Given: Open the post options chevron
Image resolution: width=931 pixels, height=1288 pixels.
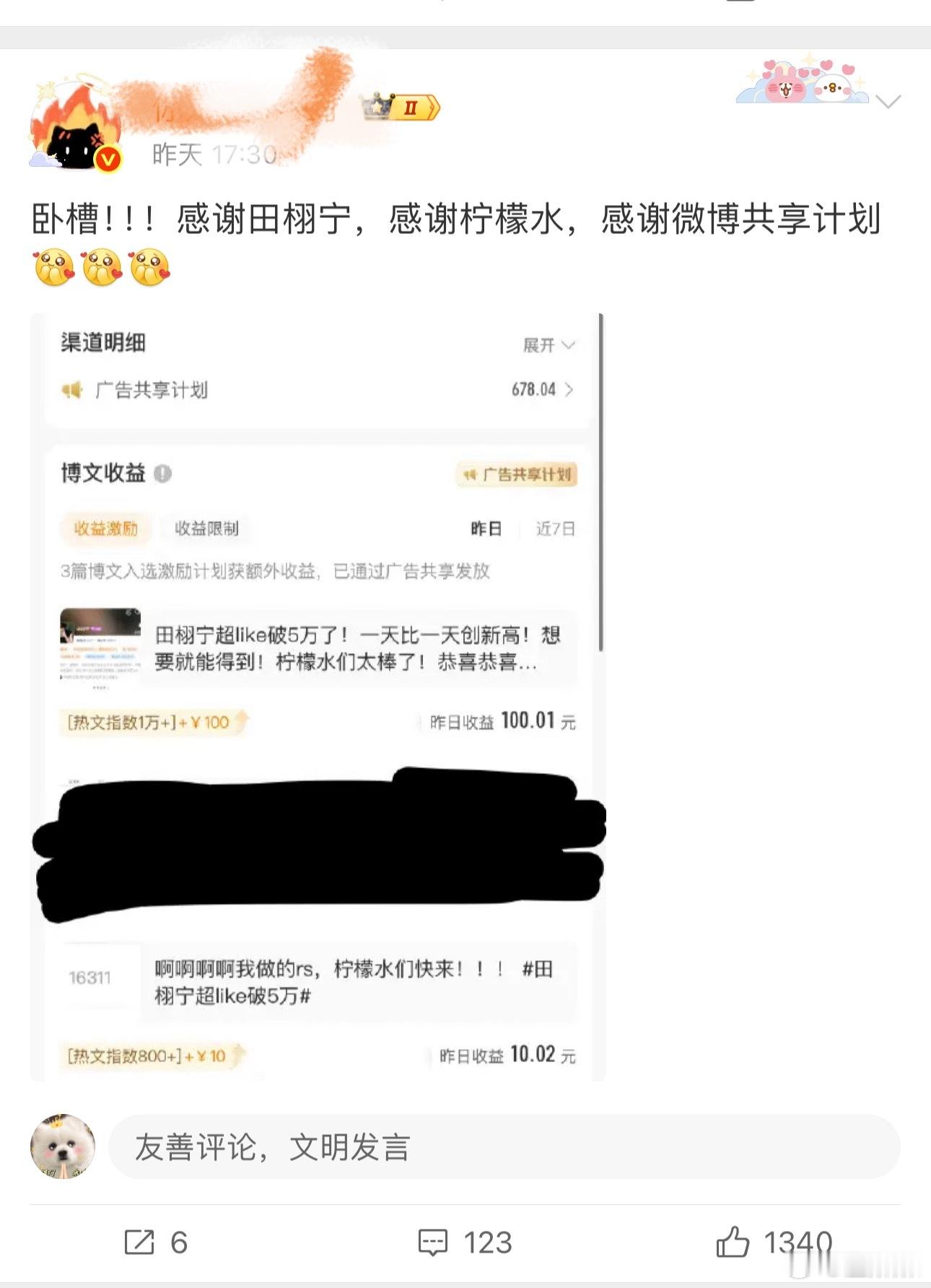Looking at the screenshot, I should [x=888, y=102].
